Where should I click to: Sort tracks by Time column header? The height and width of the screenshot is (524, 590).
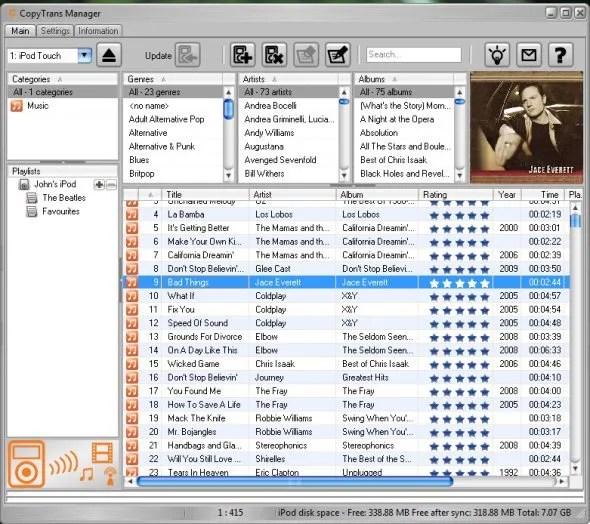(543, 195)
